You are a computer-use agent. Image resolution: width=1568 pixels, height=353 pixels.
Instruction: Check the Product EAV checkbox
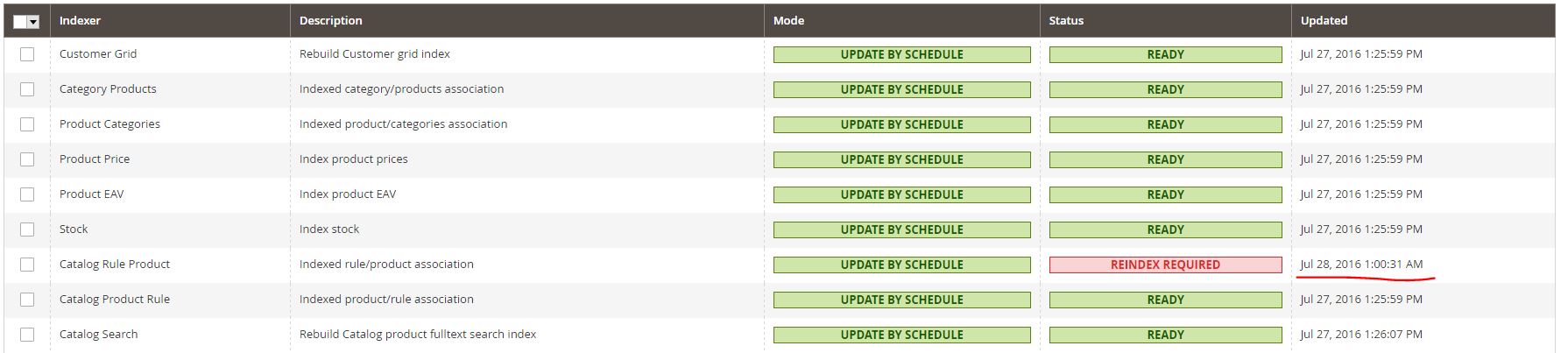coord(27,194)
